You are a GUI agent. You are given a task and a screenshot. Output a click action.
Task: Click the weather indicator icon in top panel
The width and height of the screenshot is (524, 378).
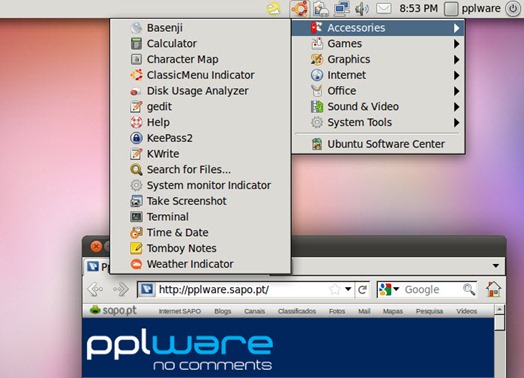[x=274, y=8]
